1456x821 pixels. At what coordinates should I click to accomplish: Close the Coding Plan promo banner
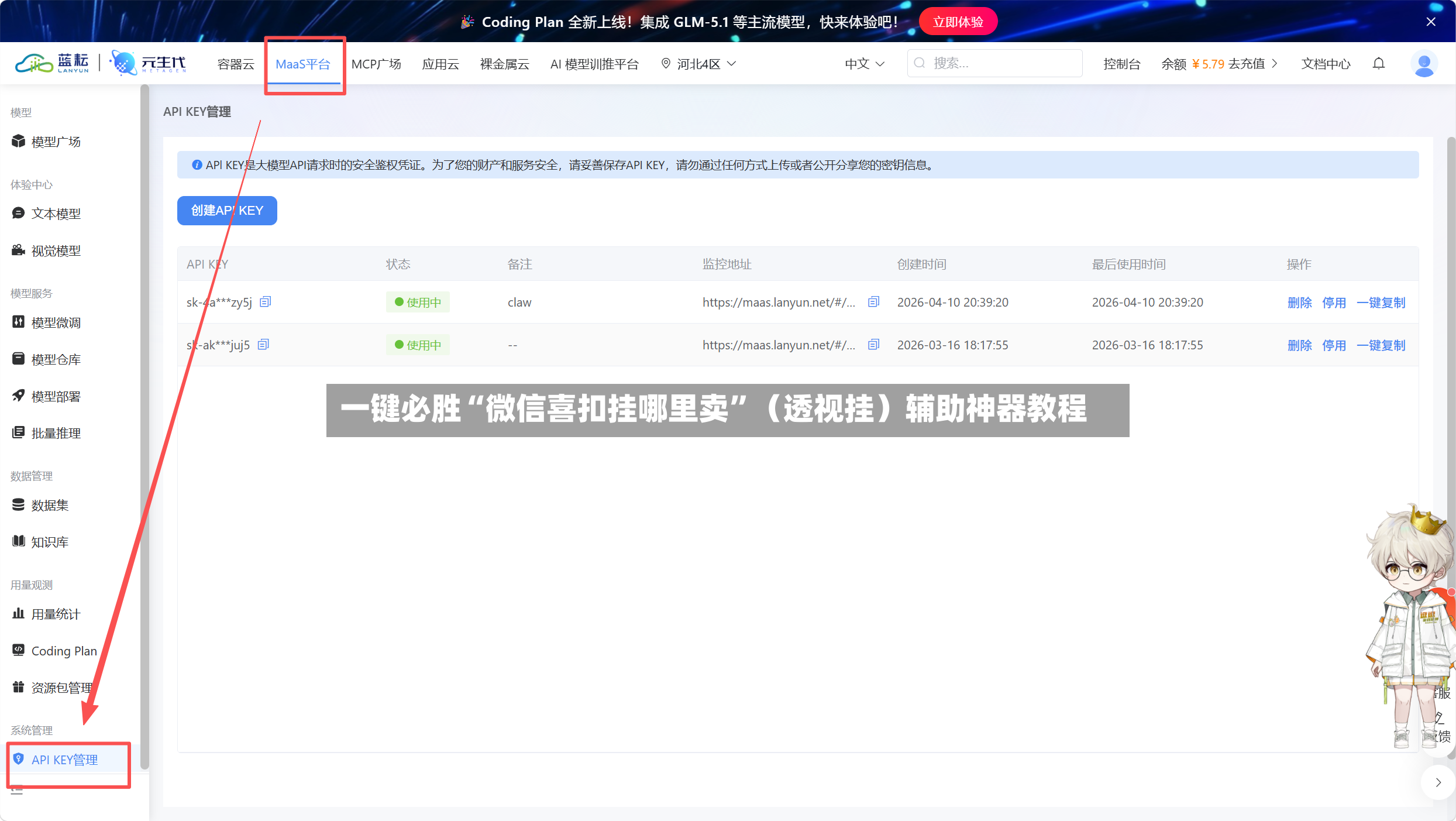1431,22
